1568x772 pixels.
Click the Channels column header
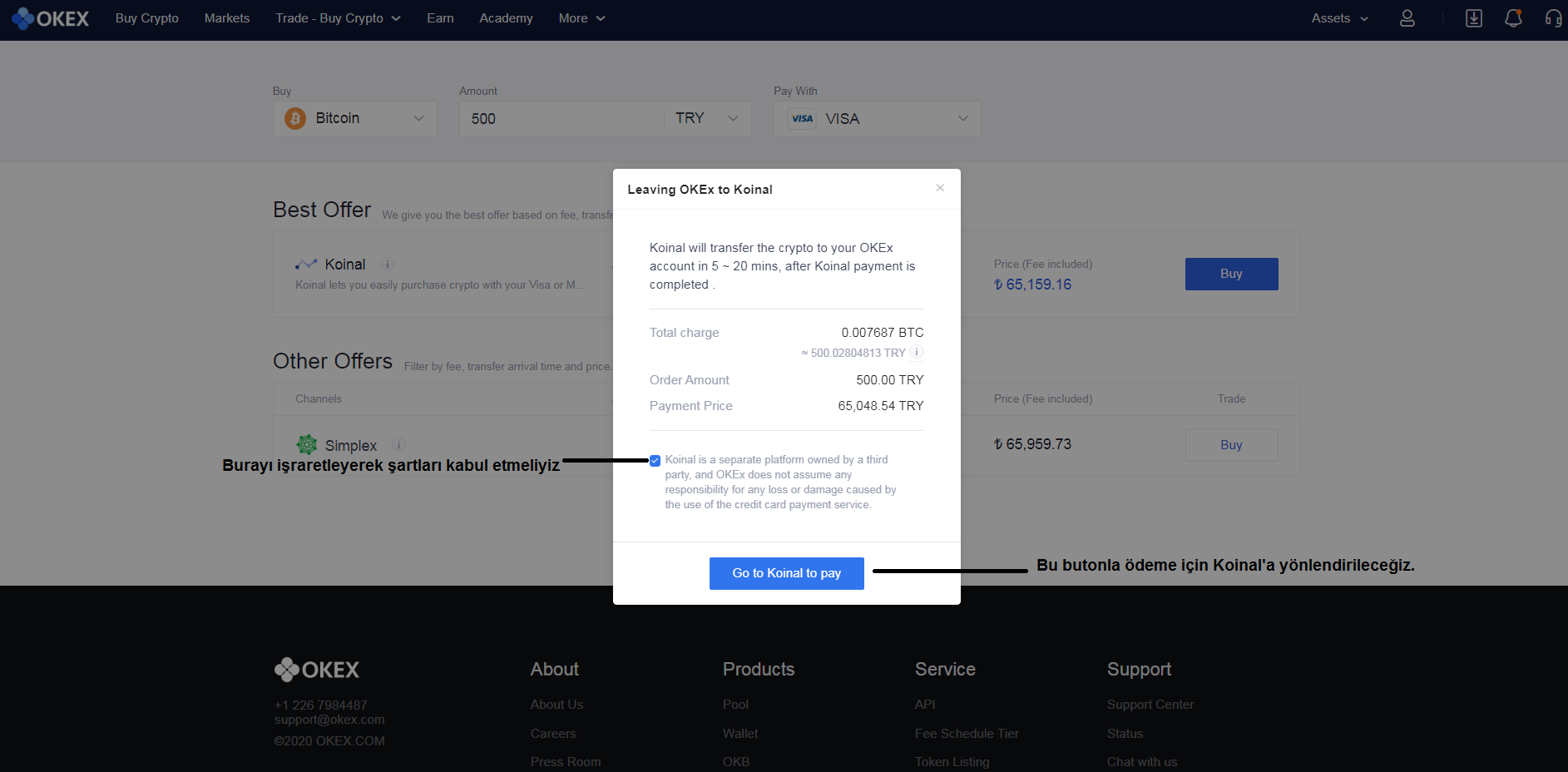click(319, 399)
